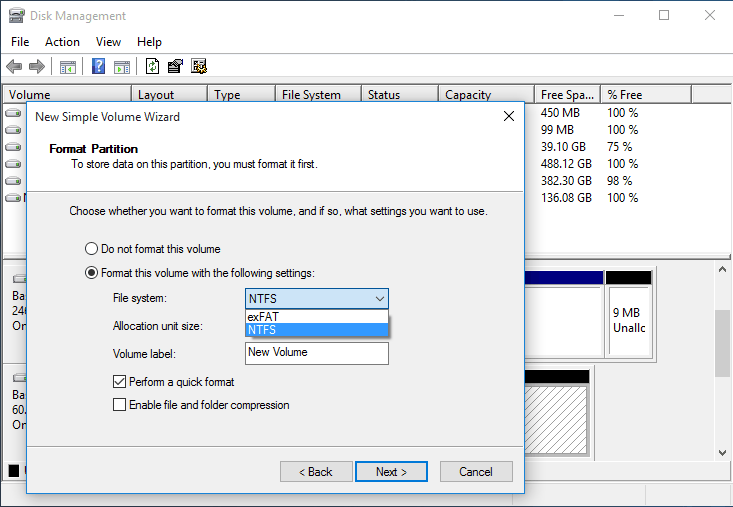
Task: Open the View menu
Action: (108, 42)
